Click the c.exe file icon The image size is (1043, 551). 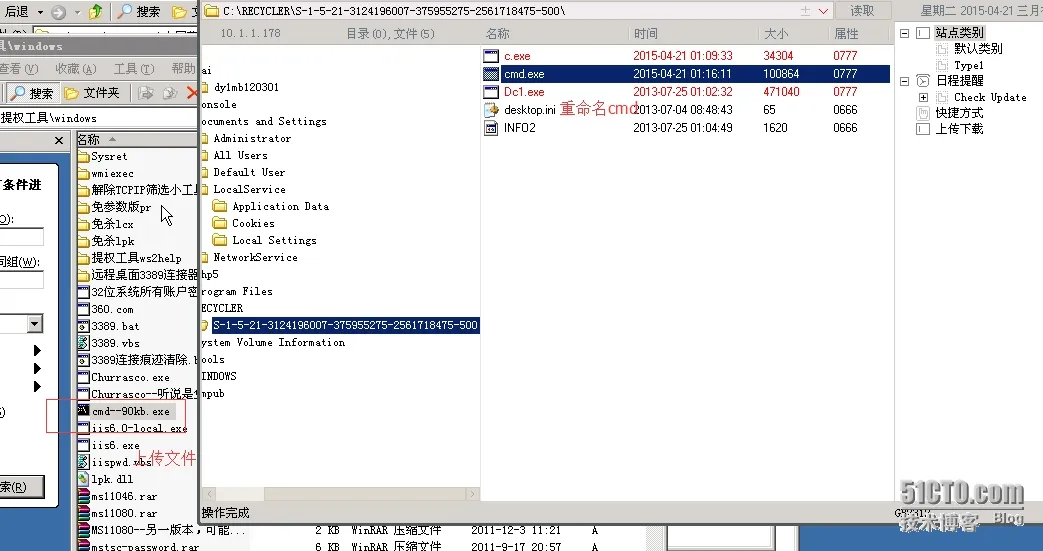tap(491, 56)
